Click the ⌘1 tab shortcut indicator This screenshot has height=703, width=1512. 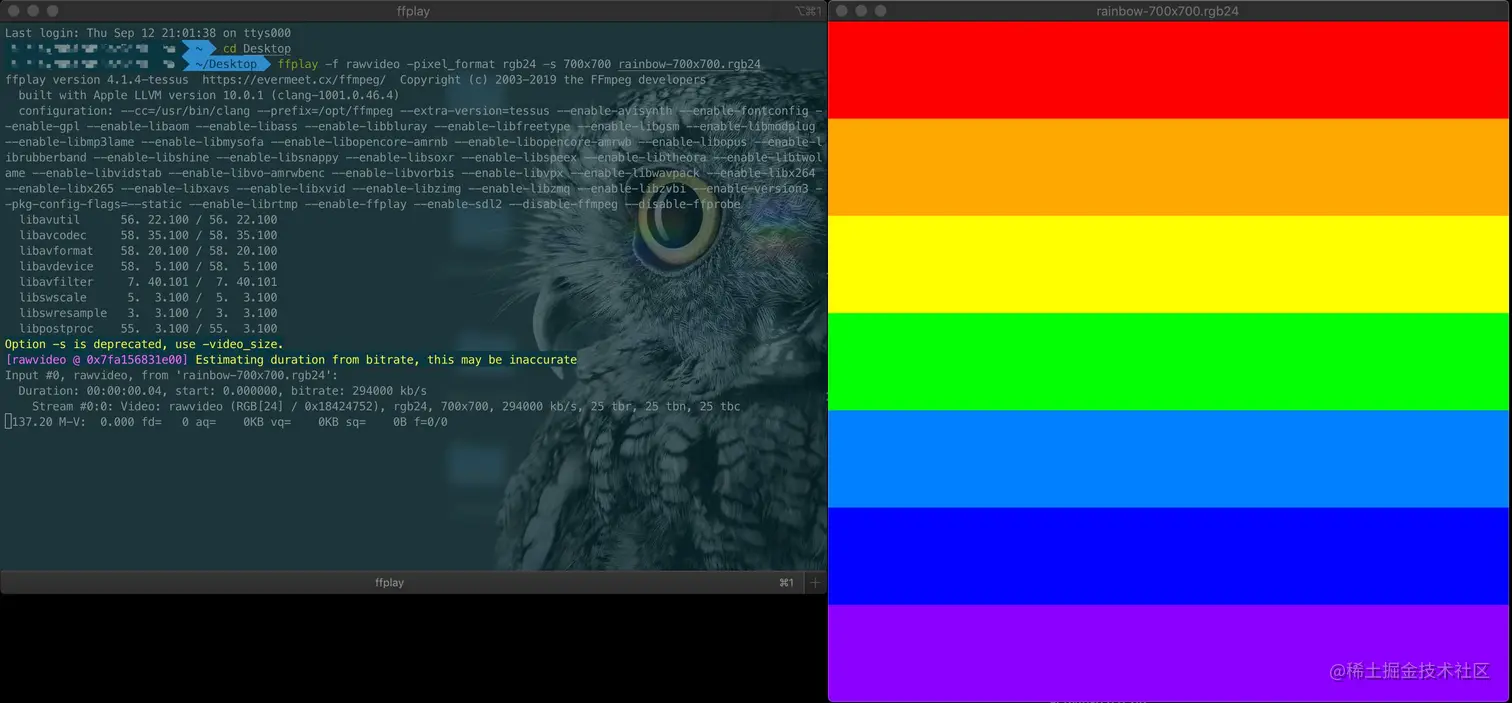pyautogui.click(x=786, y=582)
